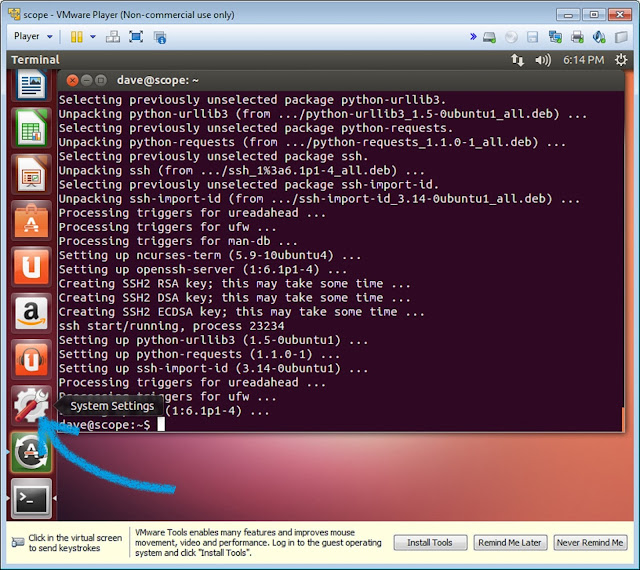Click Never Remind Me button
Image resolution: width=640 pixels, height=570 pixels.
point(590,543)
